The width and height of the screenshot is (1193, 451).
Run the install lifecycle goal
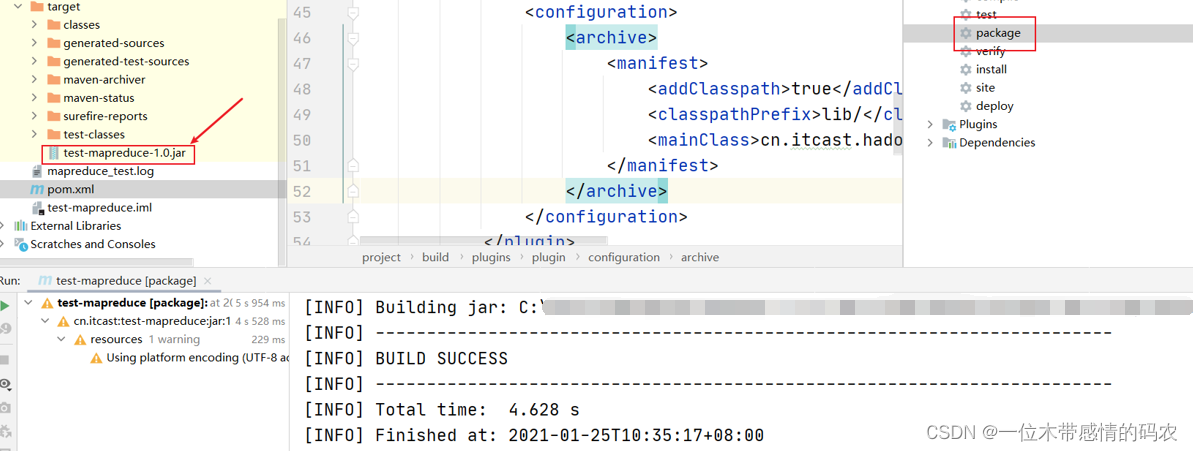991,69
